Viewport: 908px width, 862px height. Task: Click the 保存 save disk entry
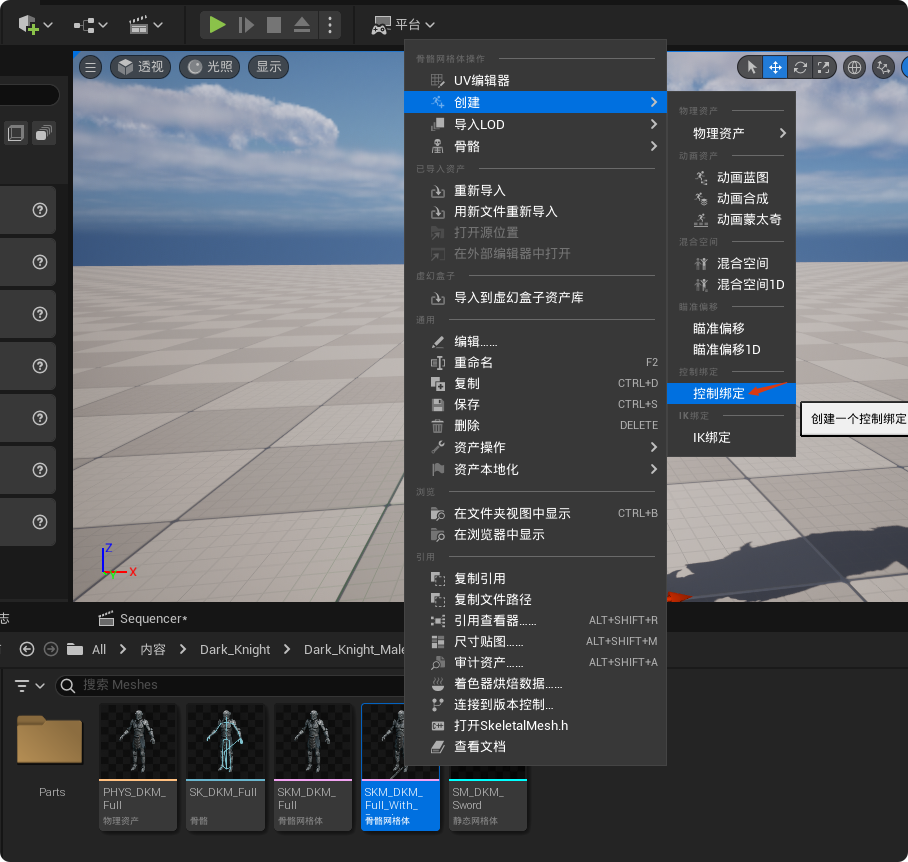(535, 404)
